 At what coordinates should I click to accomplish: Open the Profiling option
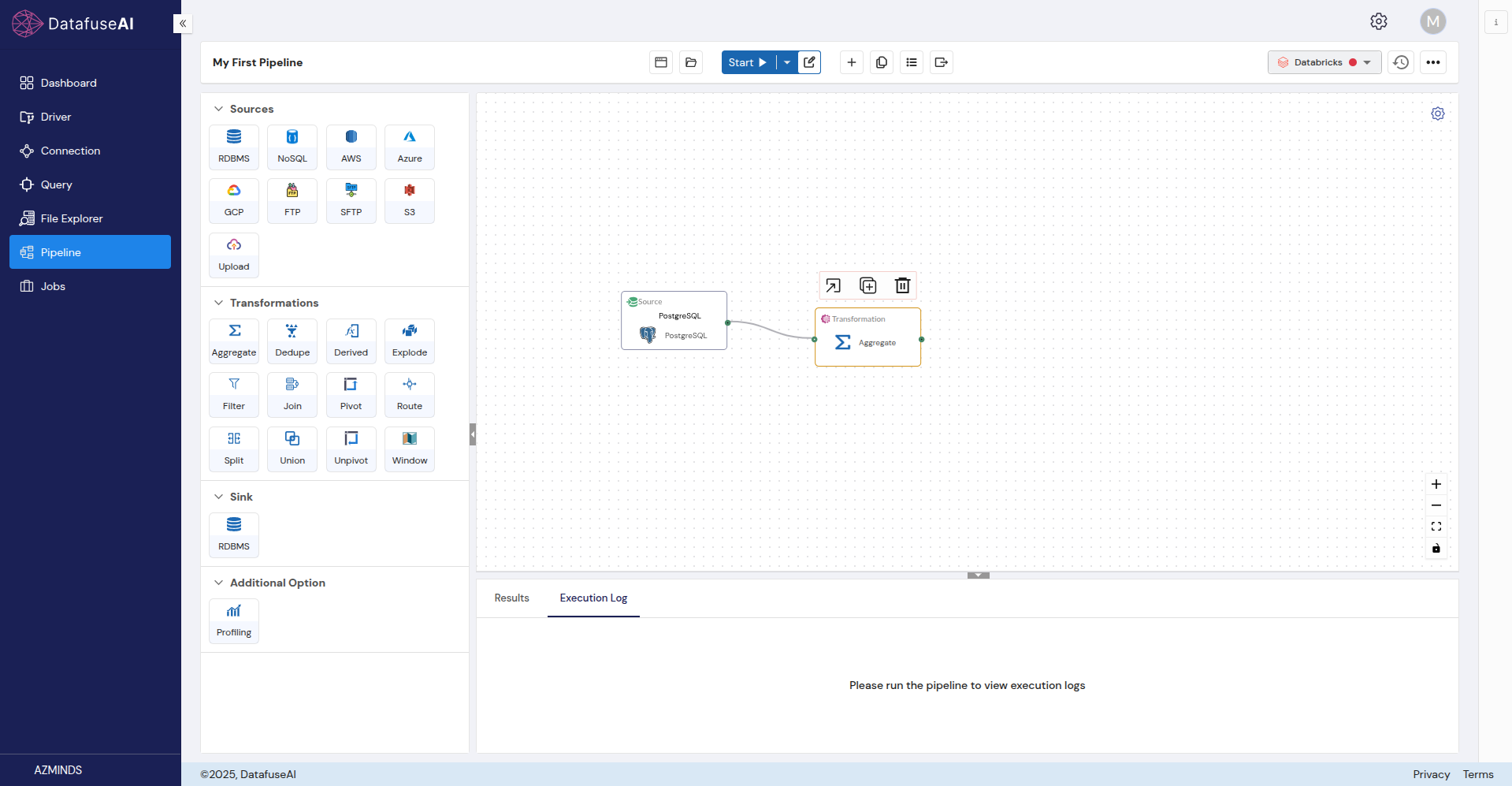tap(234, 620)
